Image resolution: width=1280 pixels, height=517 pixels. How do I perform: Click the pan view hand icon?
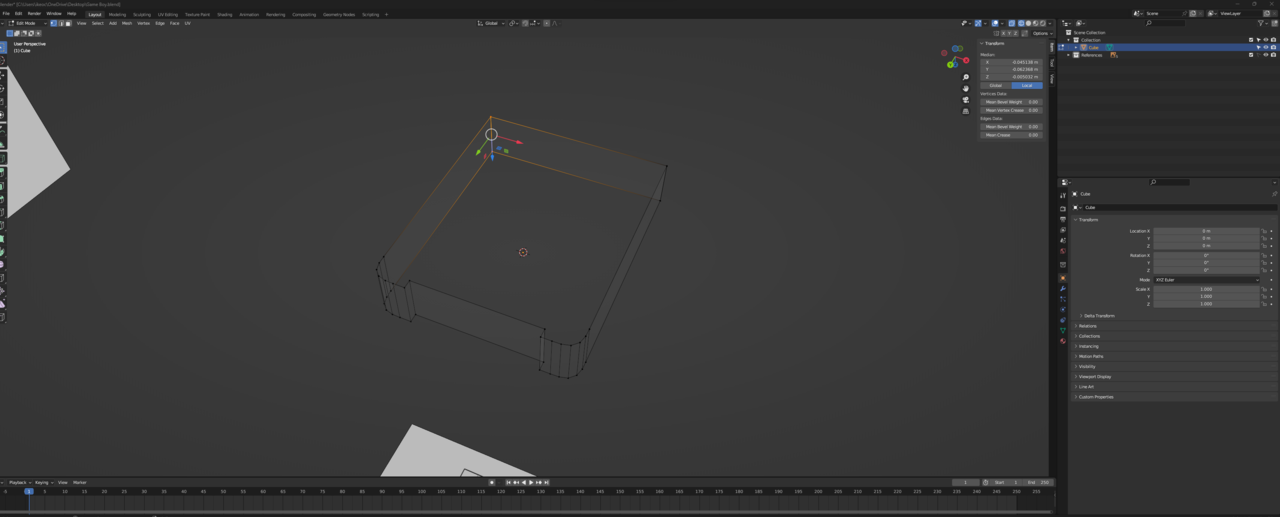pyautogui.click(x=966, y=88)
